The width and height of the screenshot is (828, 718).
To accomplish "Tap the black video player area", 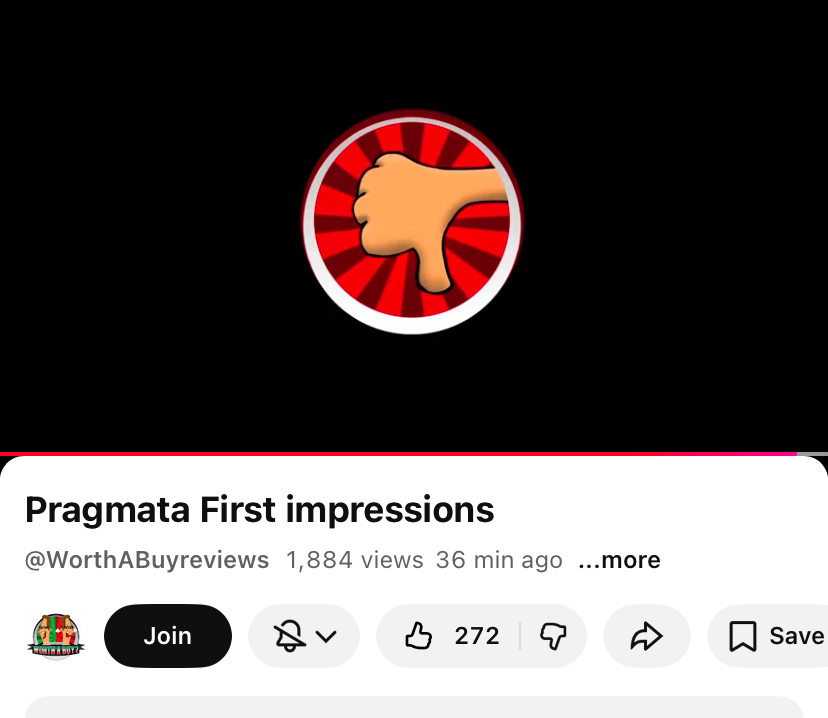I will click(x=414, y=226).
